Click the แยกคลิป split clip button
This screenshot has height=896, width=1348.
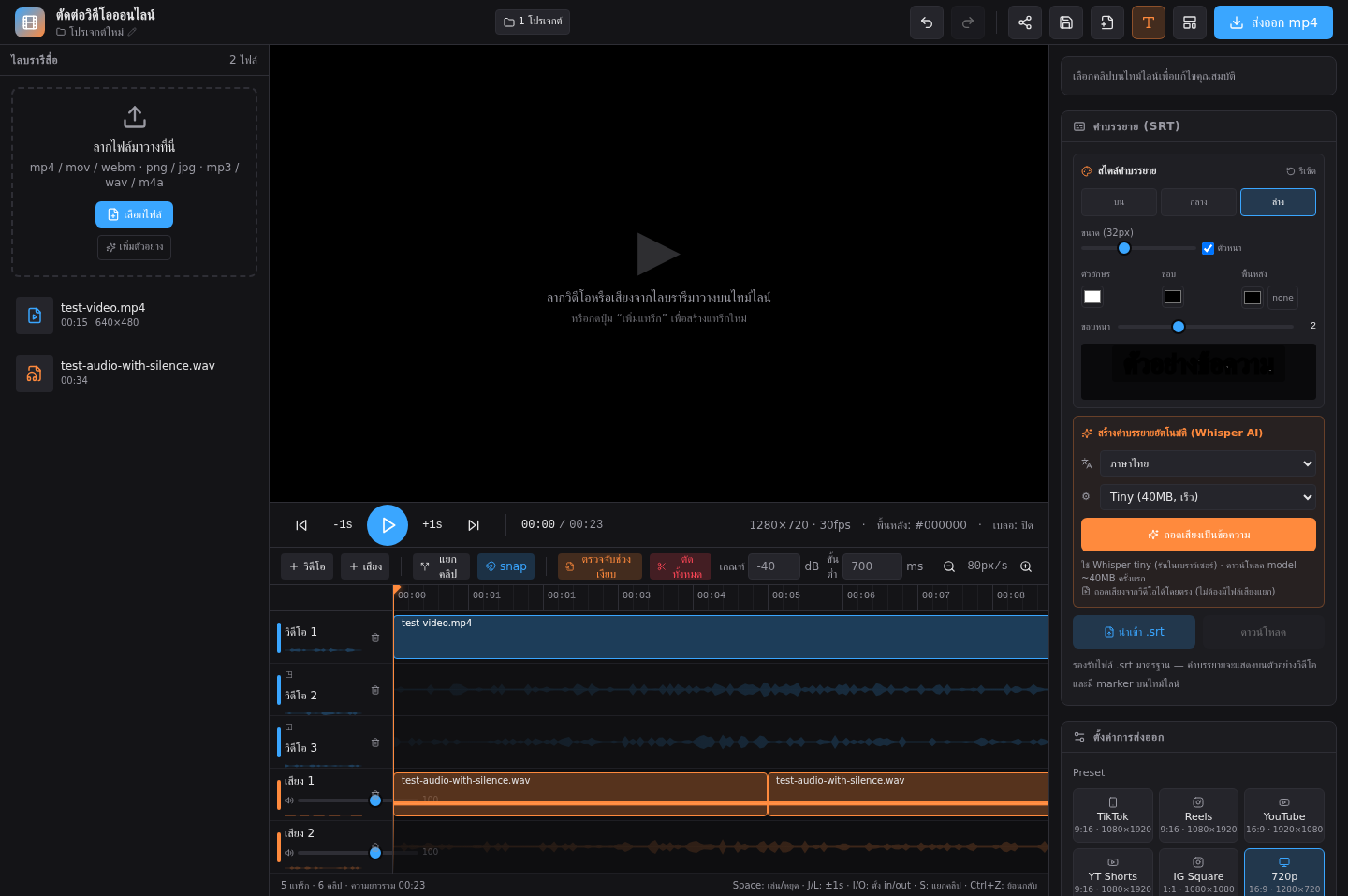tap(441, 566)
